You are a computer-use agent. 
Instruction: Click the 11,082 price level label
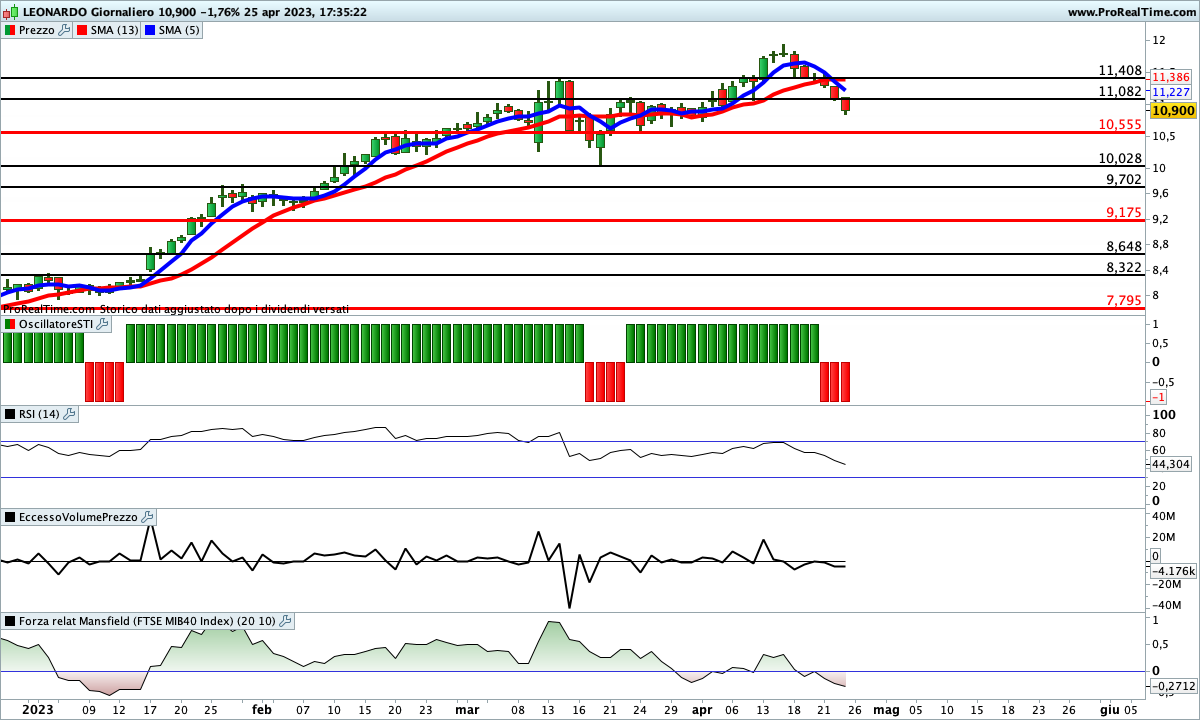[x=1120, y=91]
